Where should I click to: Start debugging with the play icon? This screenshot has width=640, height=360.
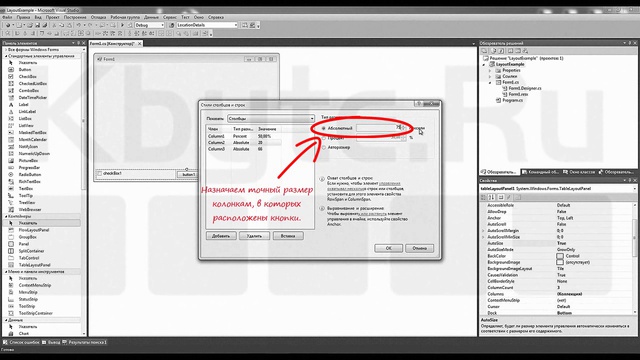point(122,25)
